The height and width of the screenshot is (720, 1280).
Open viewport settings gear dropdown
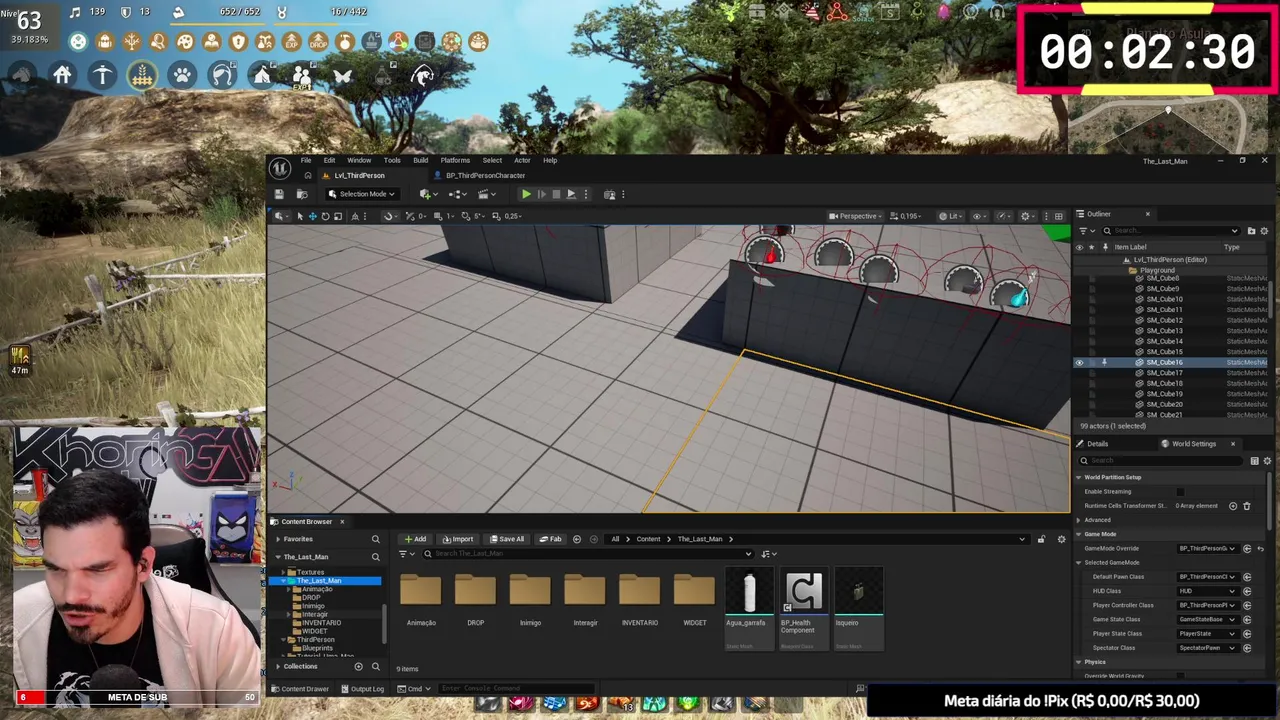(1026, 216)
